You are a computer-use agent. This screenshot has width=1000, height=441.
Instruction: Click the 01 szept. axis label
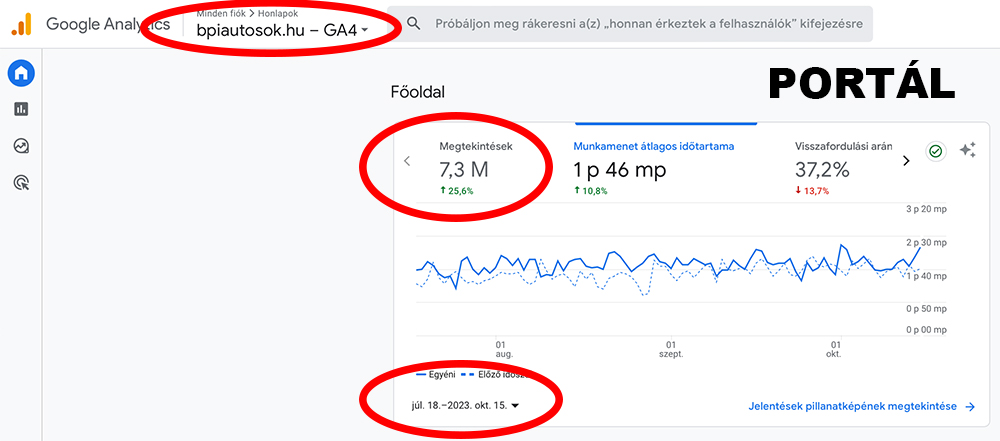point(671,348)
